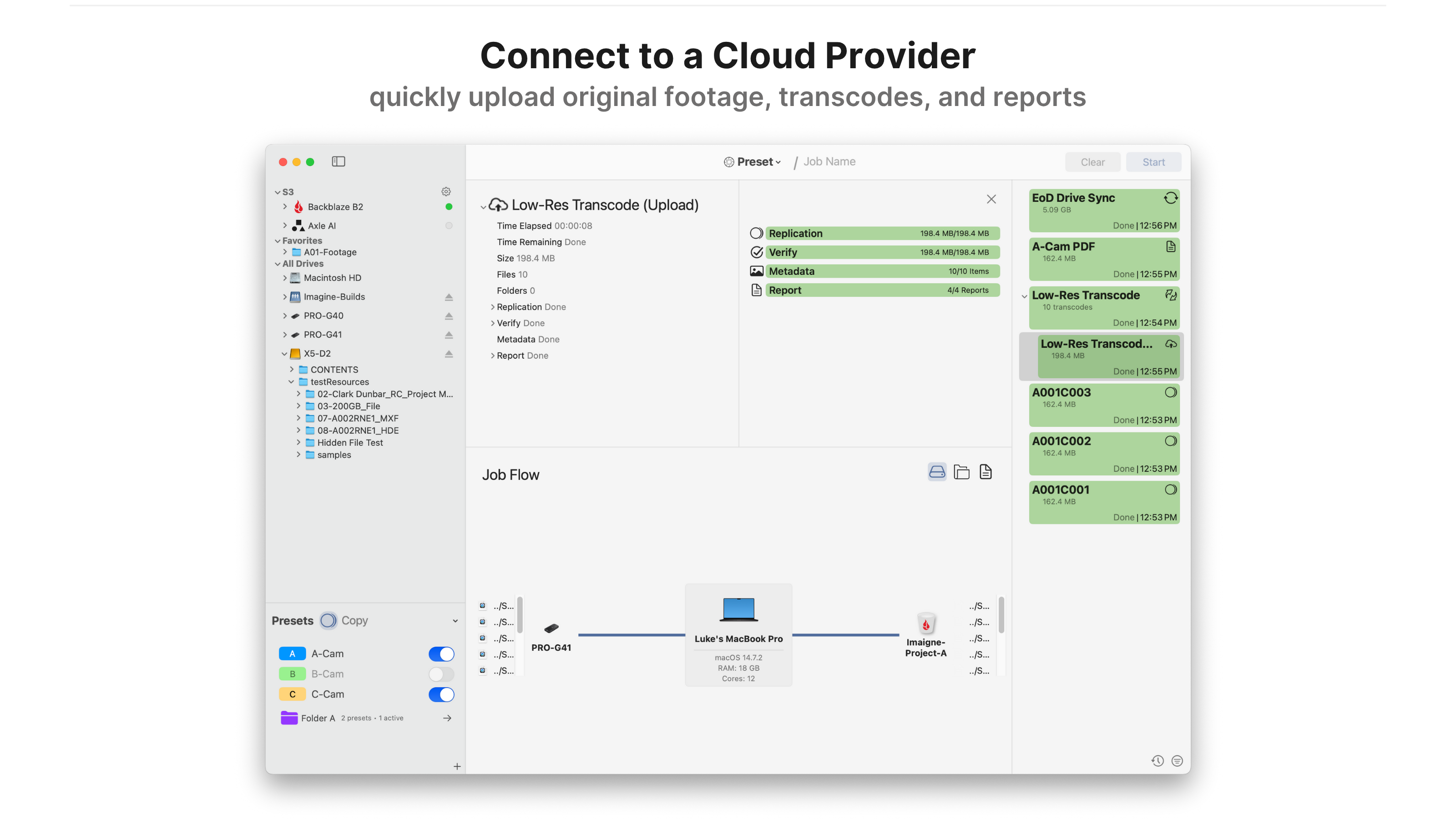Eject the Imagine-Builds drive
The height and width of the screenshot is (819, 1456).
tap(449, 297)
